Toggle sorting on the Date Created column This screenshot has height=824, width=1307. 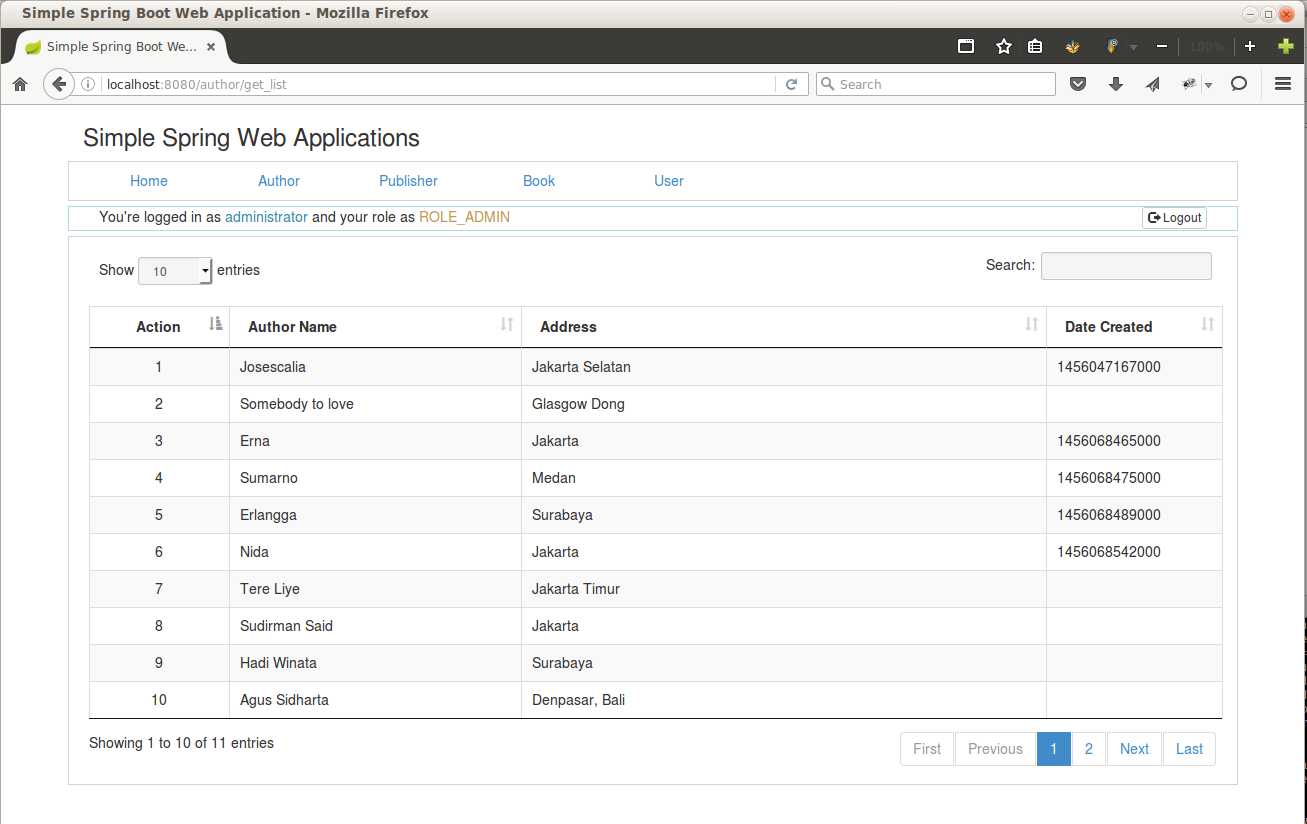1108,326
